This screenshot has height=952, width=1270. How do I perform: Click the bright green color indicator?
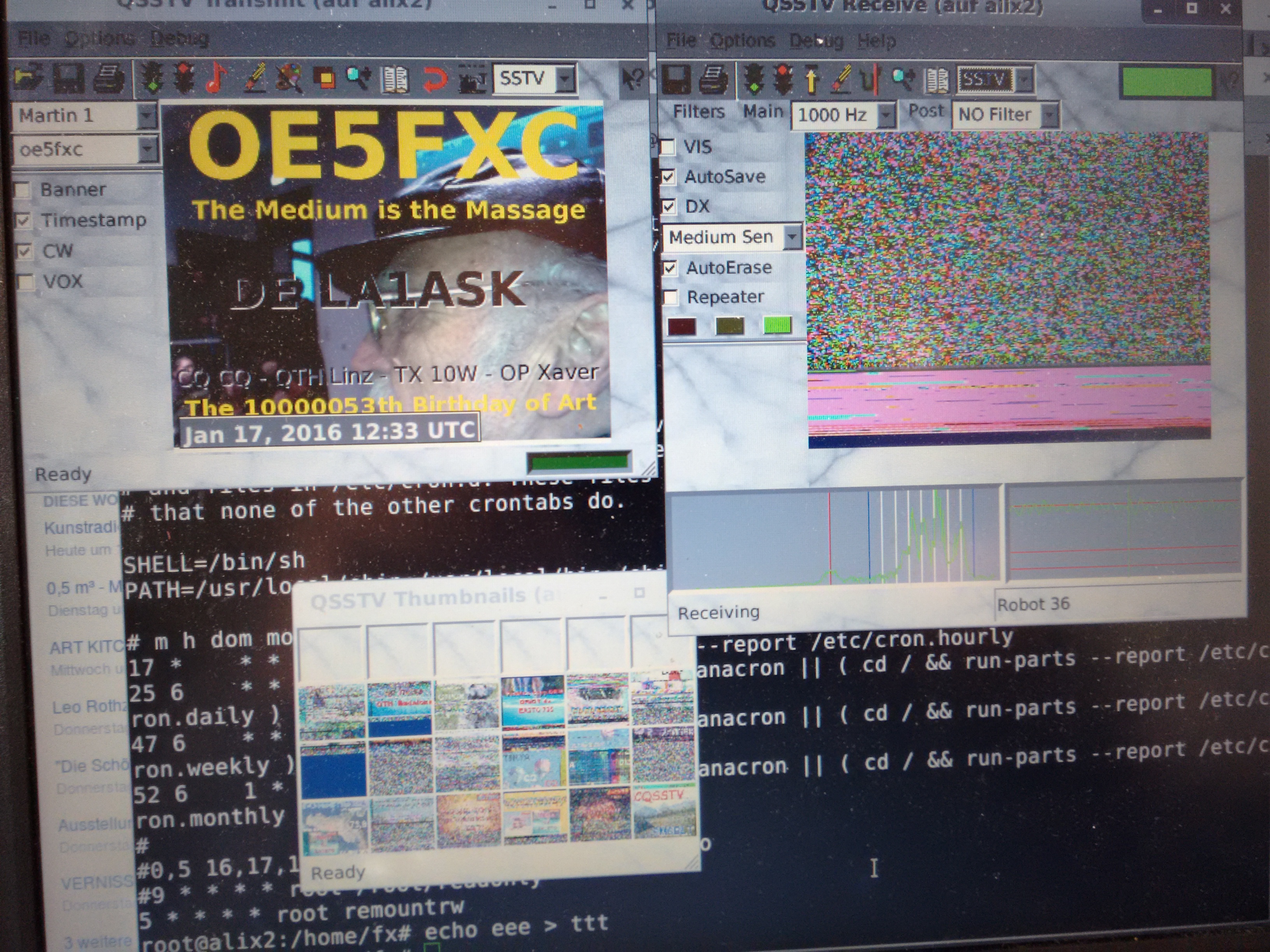(777, 326)
